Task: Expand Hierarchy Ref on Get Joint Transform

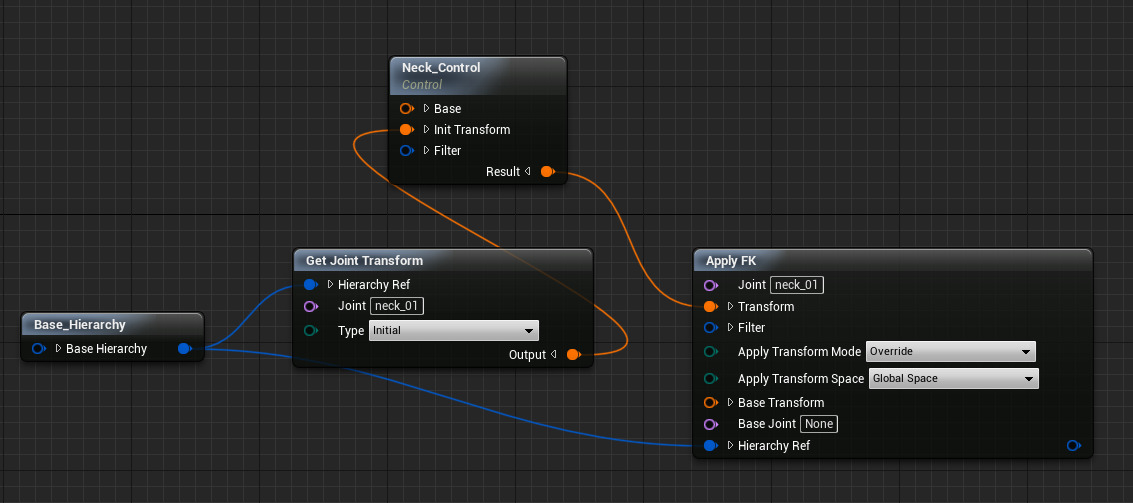Action: [x=331, y=285]
